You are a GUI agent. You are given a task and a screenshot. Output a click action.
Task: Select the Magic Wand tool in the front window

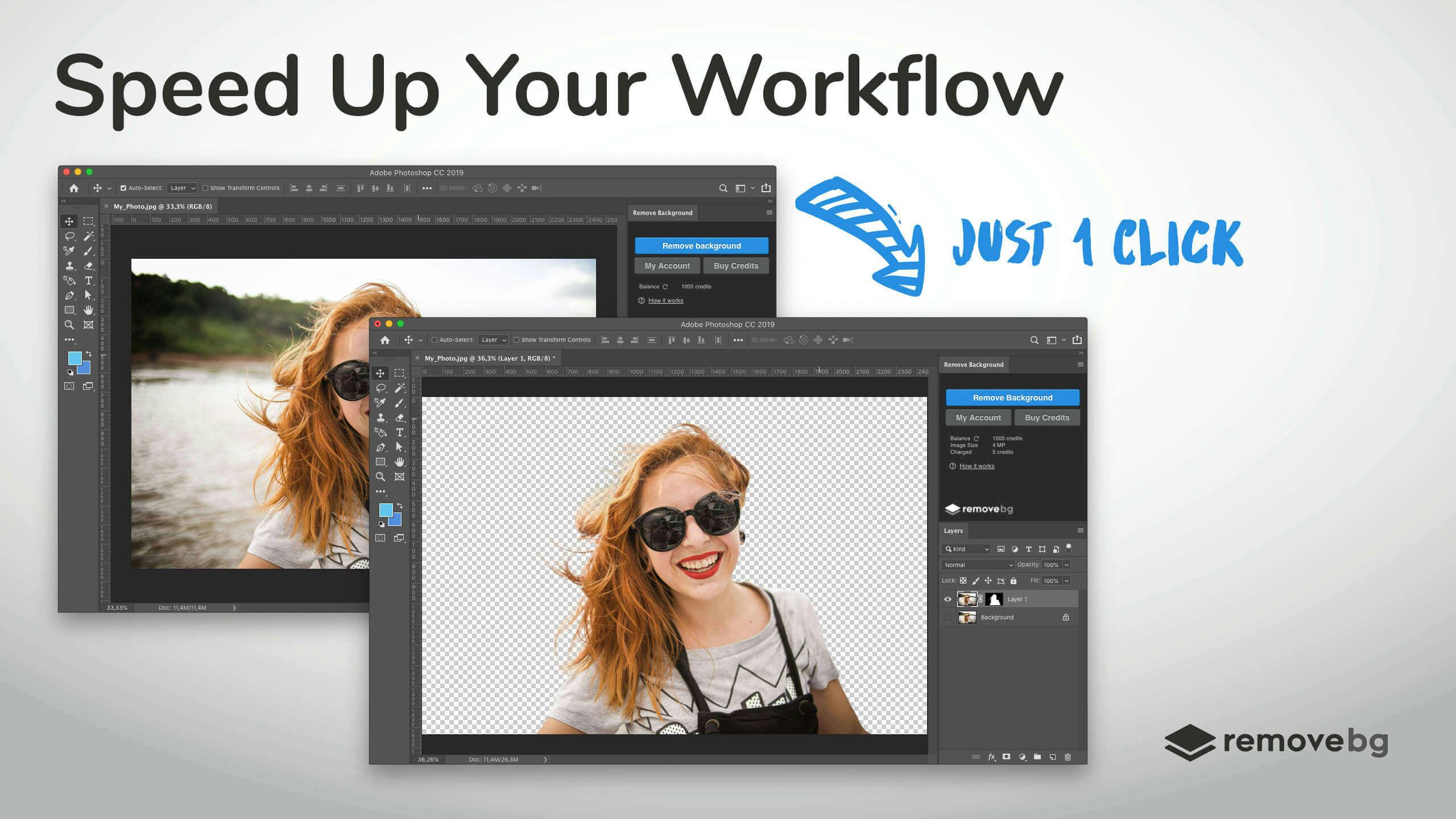pyautogui.click(x=400, y=388)
